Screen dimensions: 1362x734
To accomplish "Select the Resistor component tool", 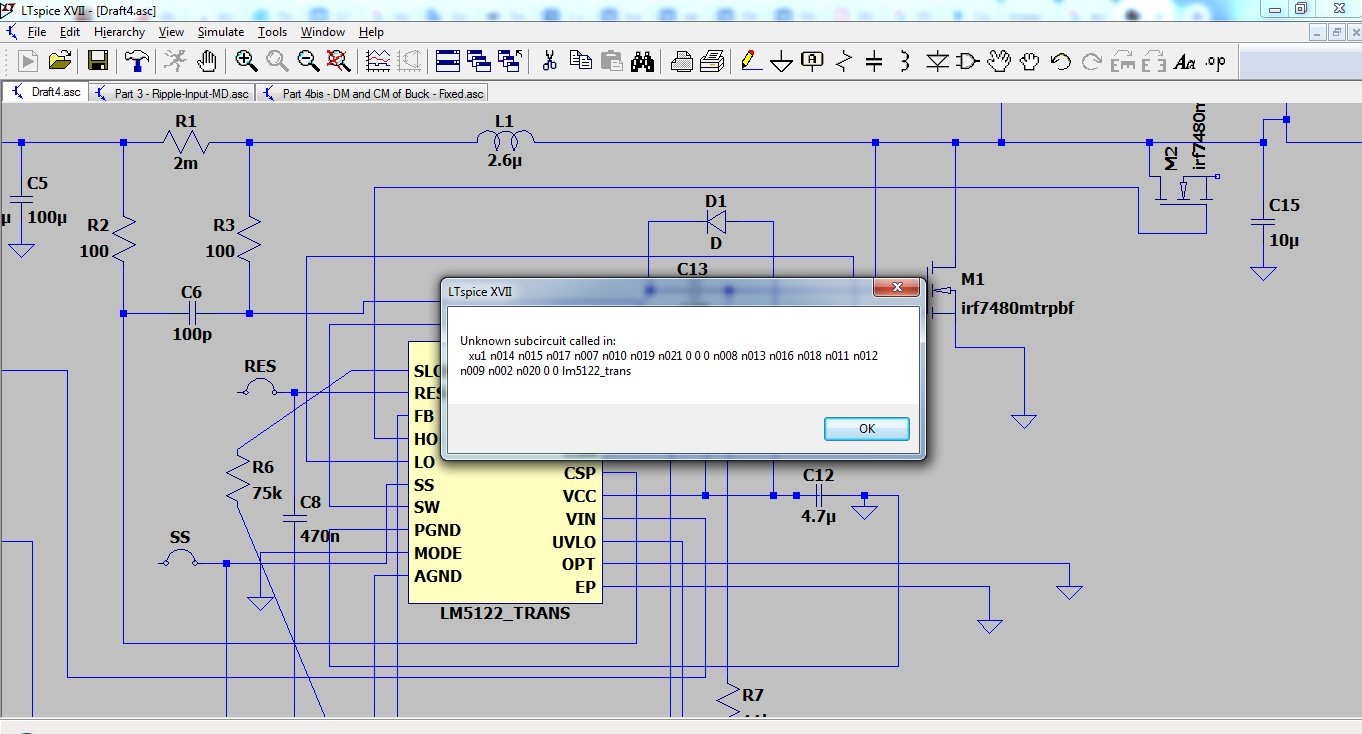I will click(844, 61).
